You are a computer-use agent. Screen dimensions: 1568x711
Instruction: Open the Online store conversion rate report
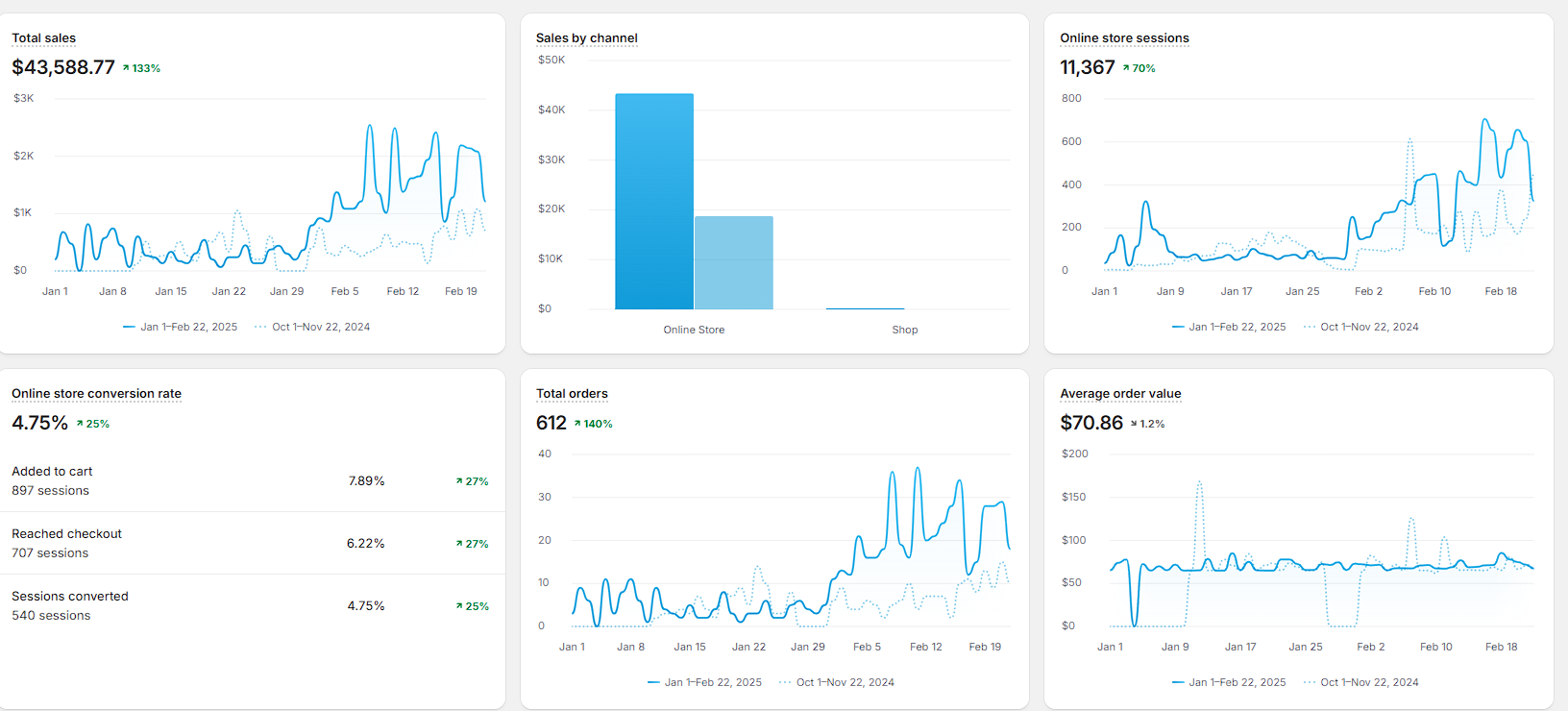96,394
